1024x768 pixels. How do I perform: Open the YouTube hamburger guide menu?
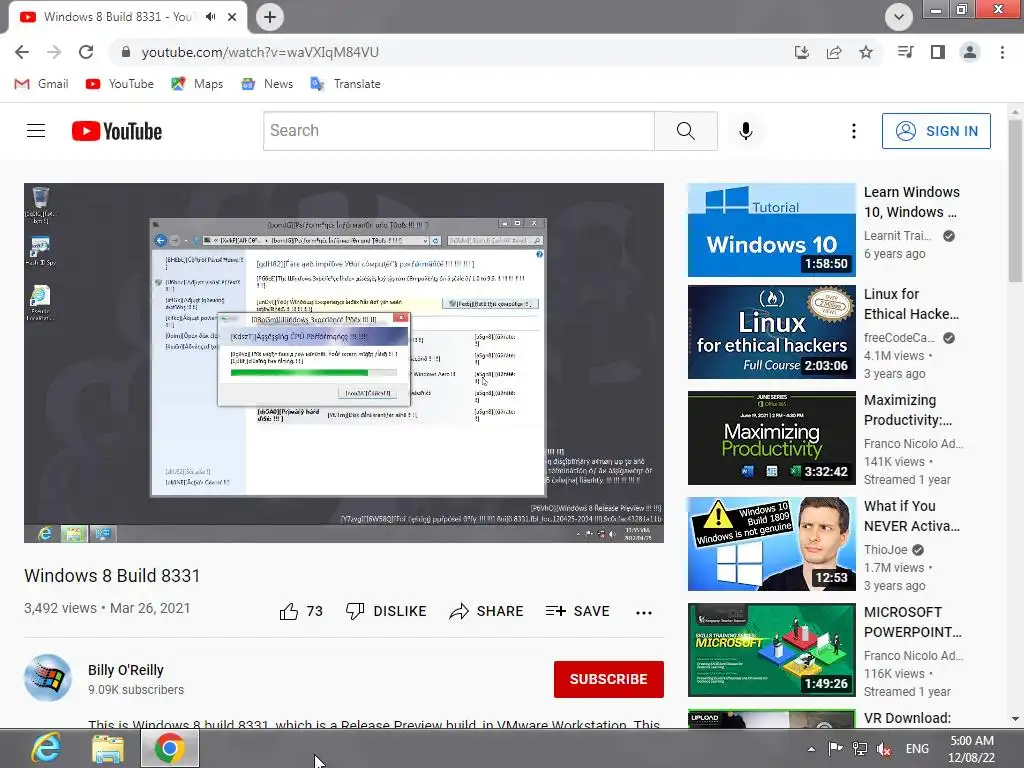point(36,131)
